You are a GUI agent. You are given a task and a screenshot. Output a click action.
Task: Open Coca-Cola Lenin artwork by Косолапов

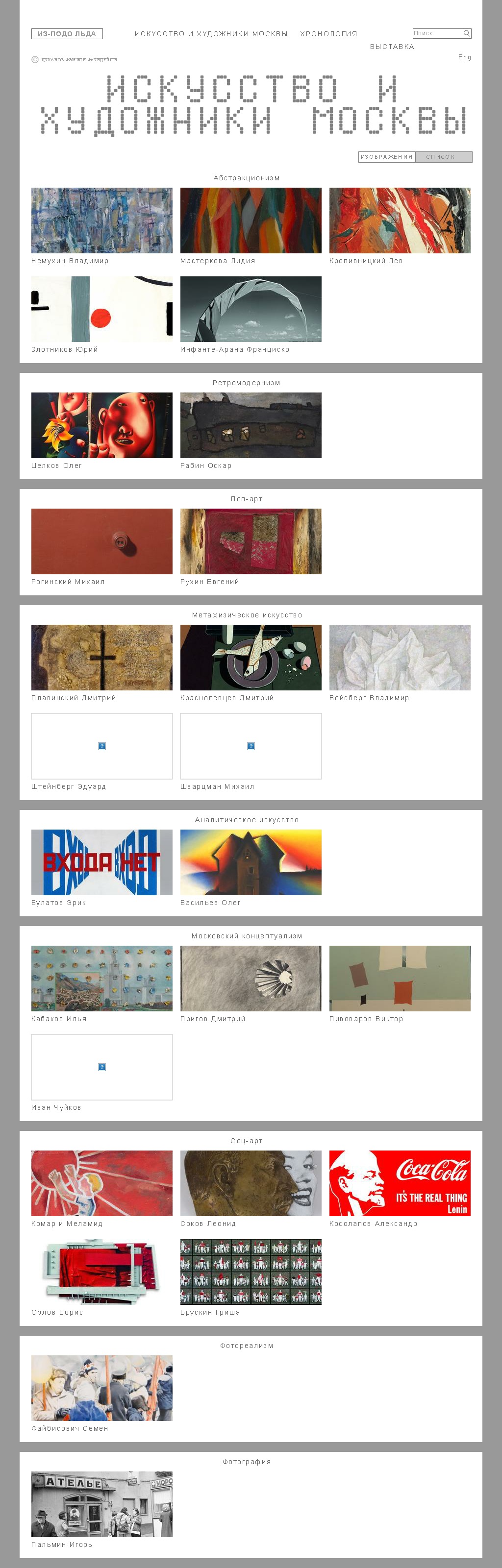[400, 1183]
